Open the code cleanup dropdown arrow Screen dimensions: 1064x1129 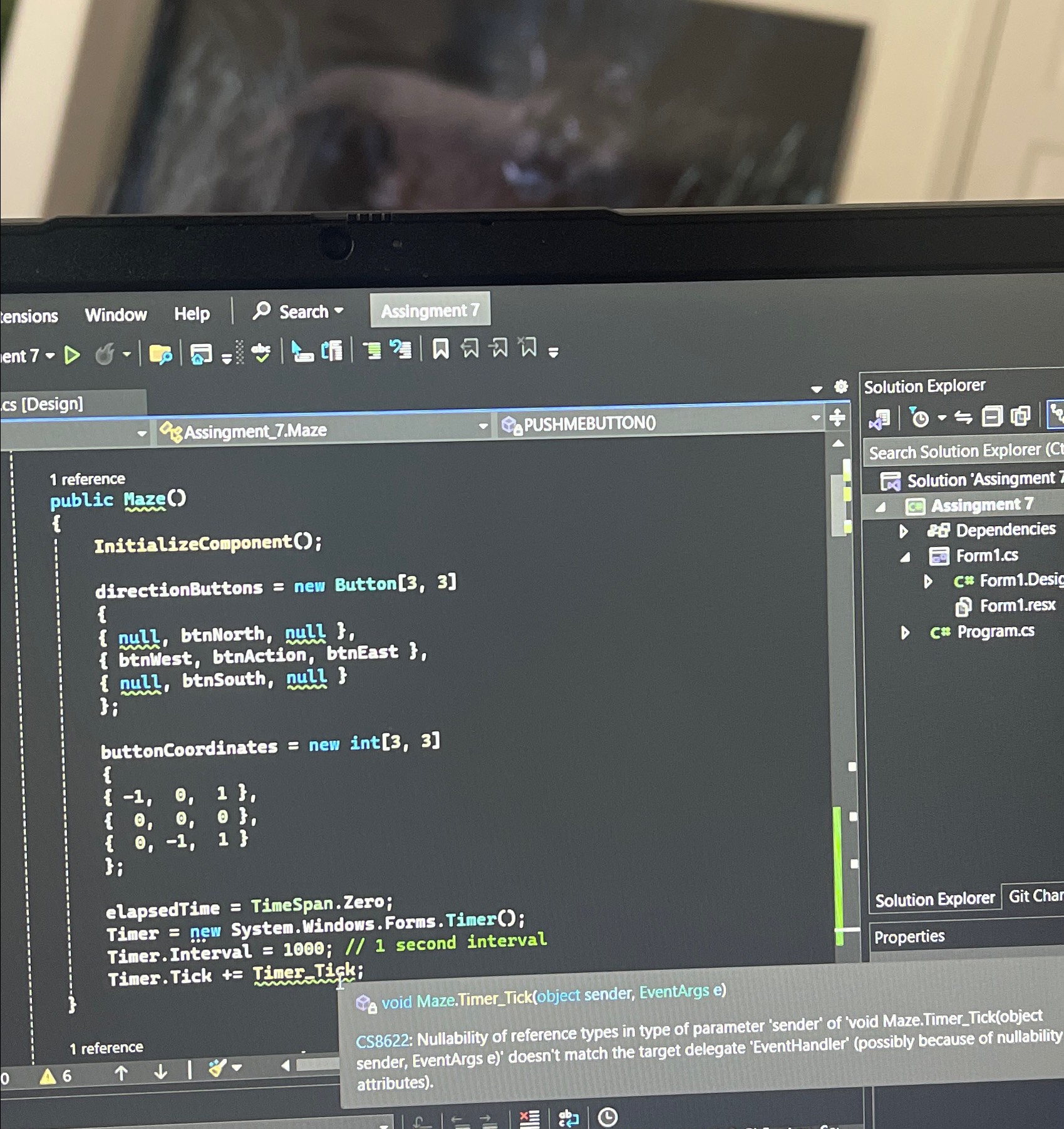(237, 1068)
